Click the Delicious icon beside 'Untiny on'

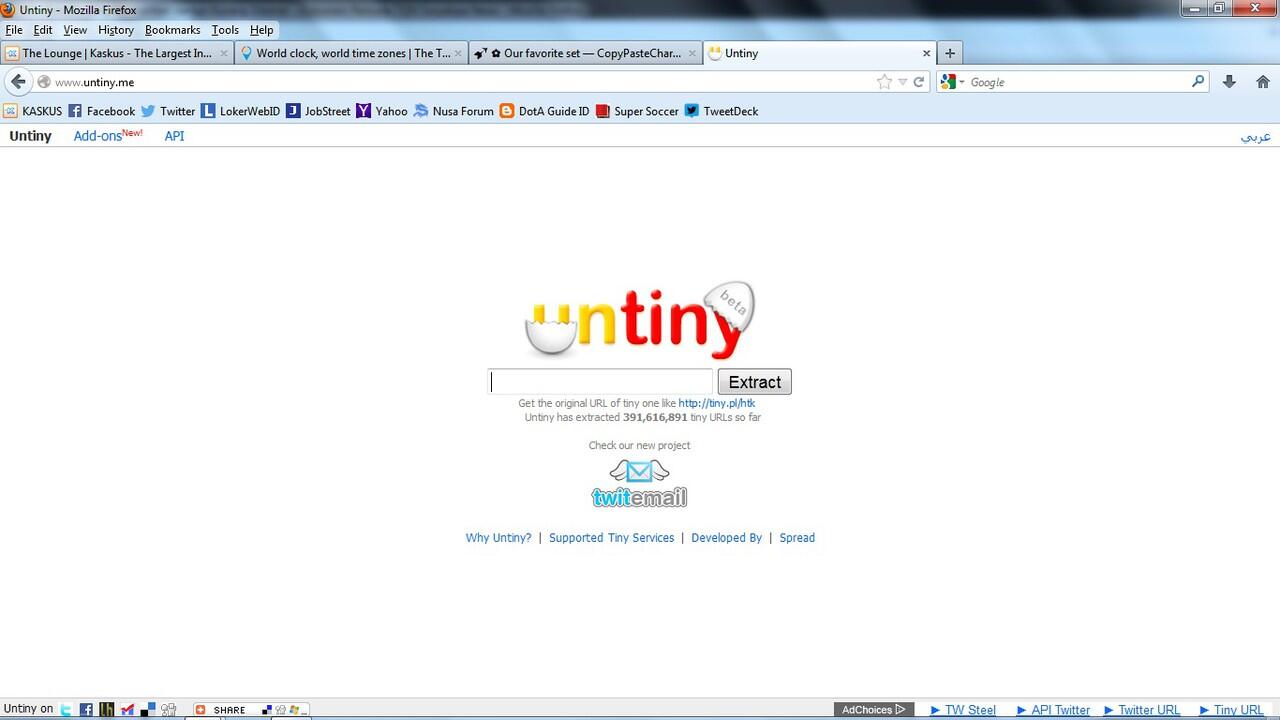tap(148, 710)
